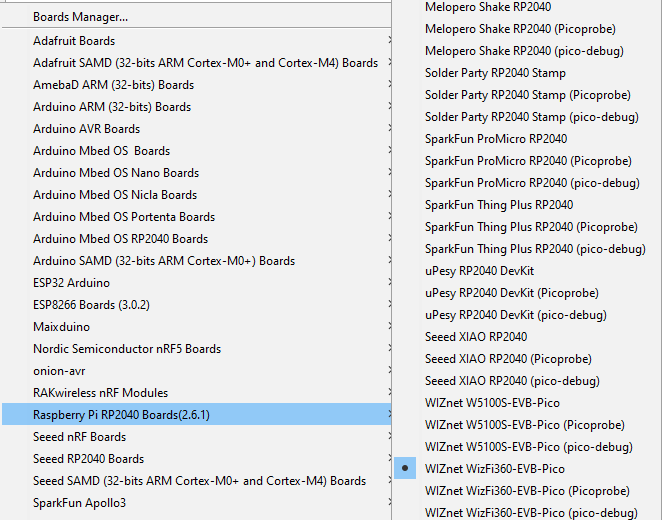This screenshot has height=520, width=665.
Task: Expand Nordic Semiconductor nRF5 Boards
Action: coord(196,349)
